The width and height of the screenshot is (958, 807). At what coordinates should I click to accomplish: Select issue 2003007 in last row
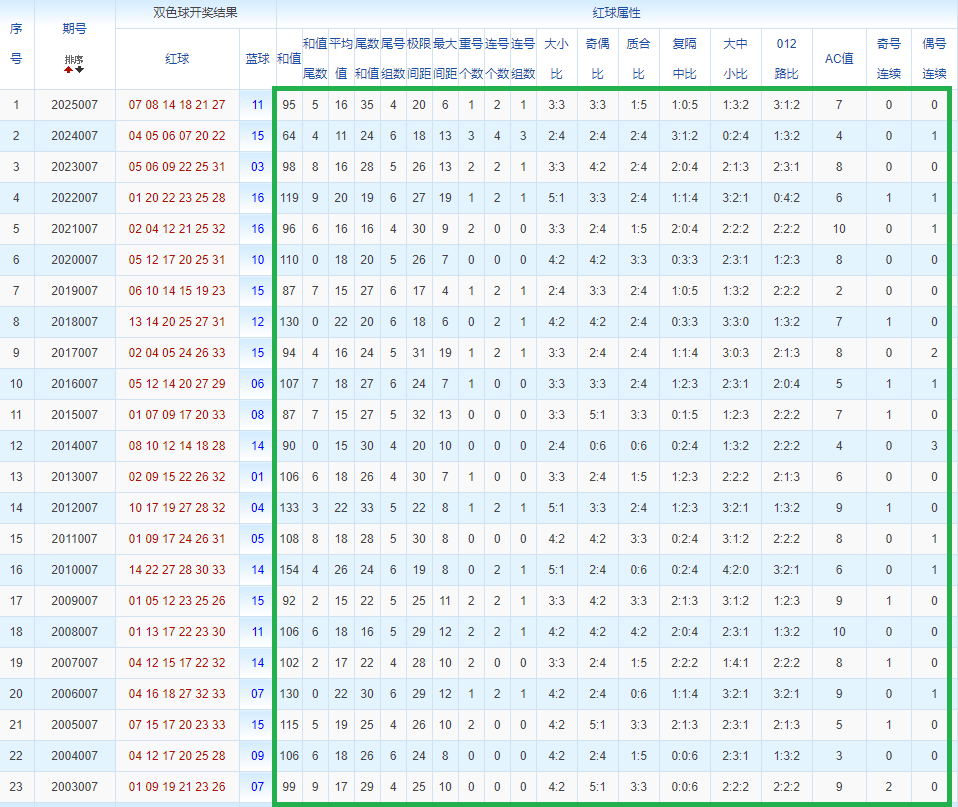coord(75,787)
